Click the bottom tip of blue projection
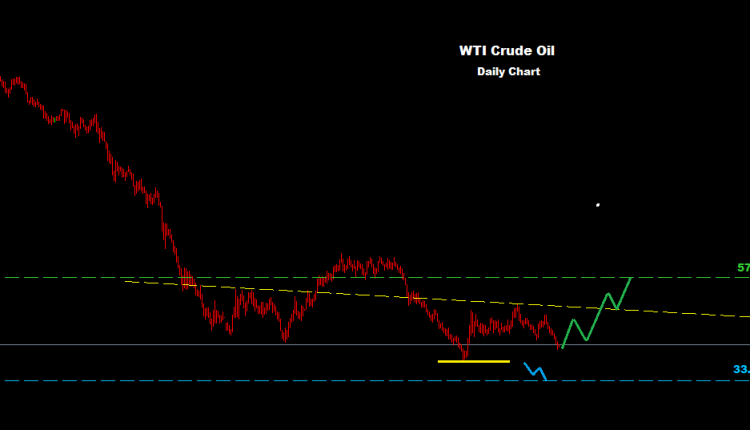 [x=545, y=379]
